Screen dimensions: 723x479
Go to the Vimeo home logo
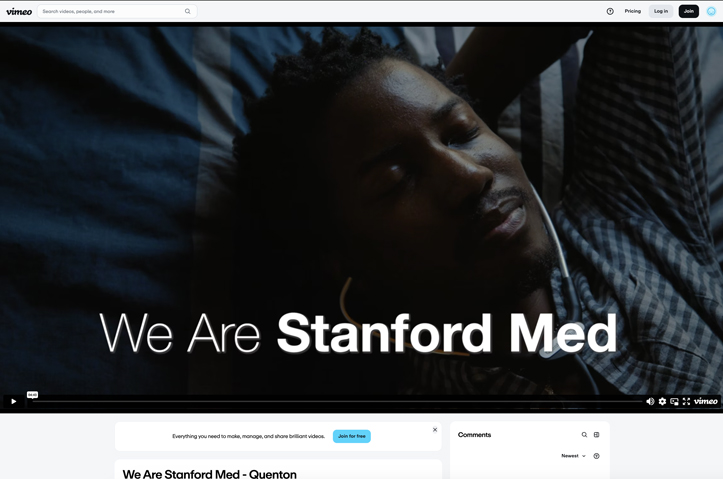click(19, 12)
